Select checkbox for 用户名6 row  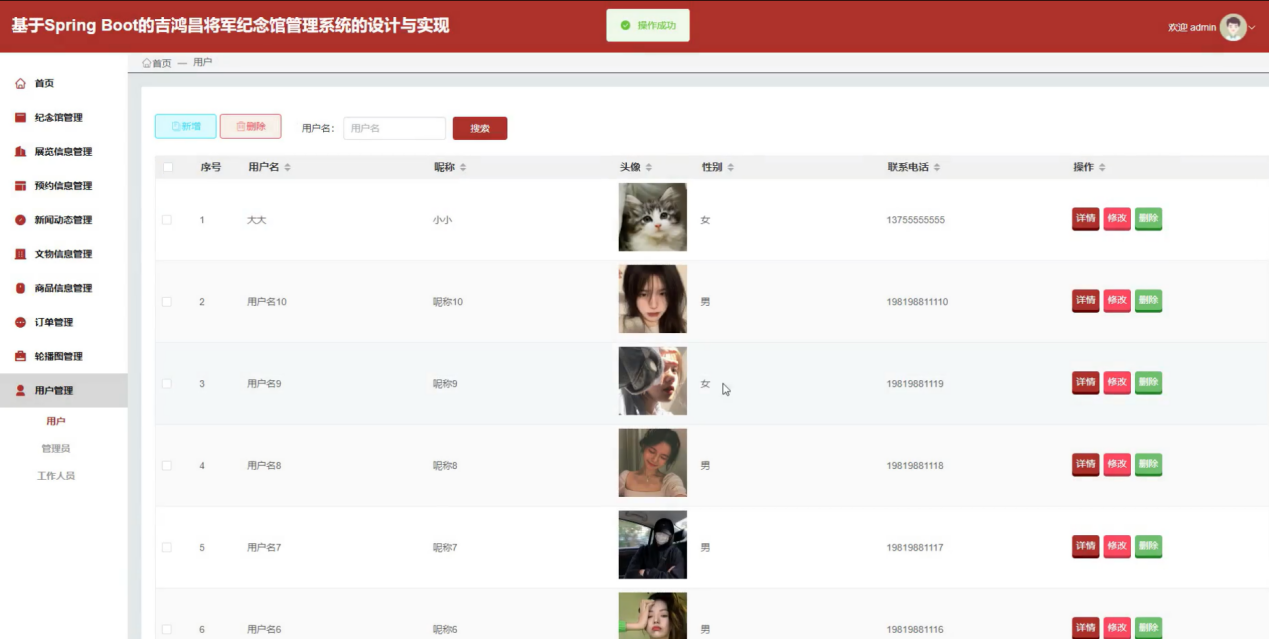[167, 630]
